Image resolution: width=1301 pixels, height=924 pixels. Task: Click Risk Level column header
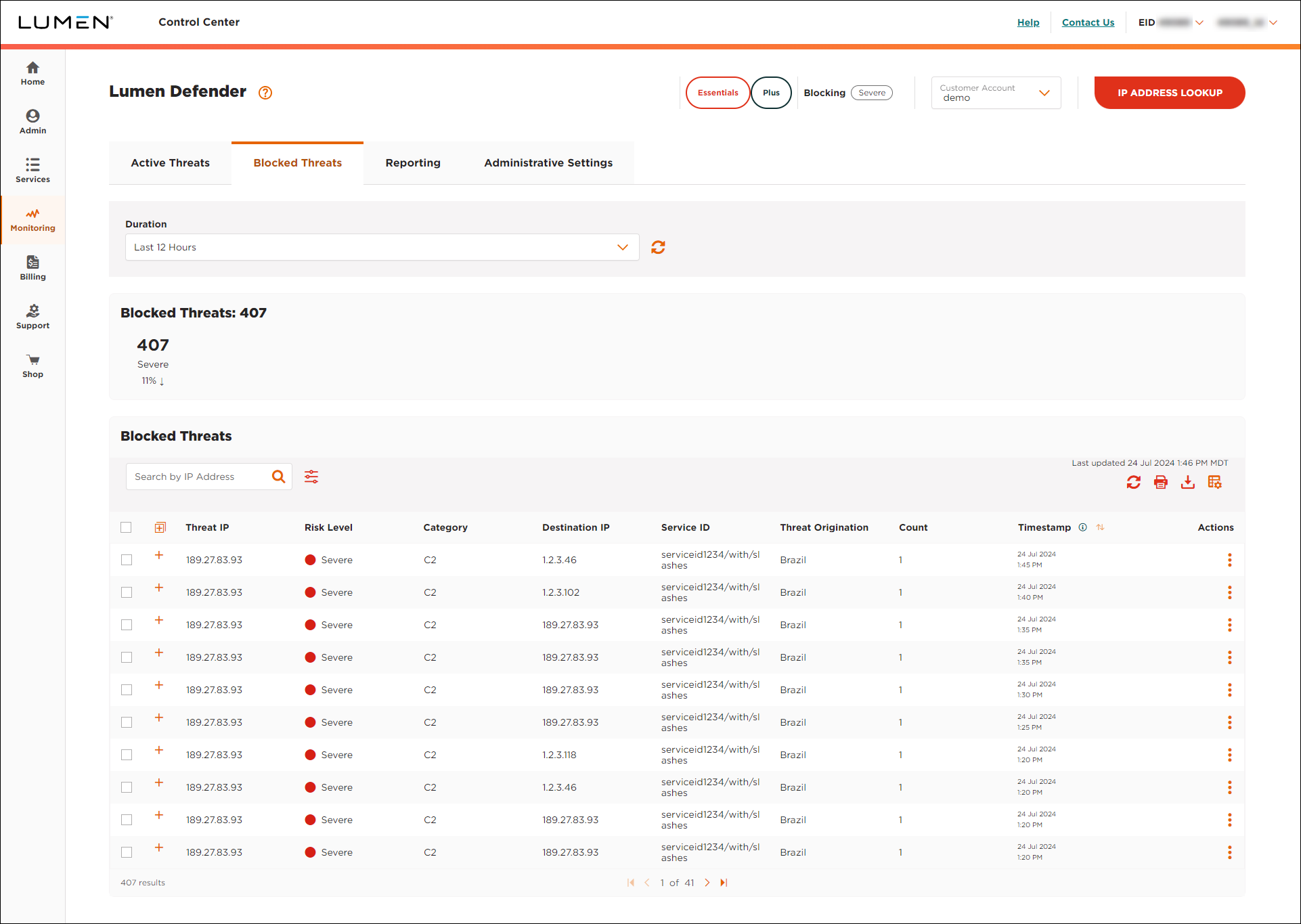[328, 527]
